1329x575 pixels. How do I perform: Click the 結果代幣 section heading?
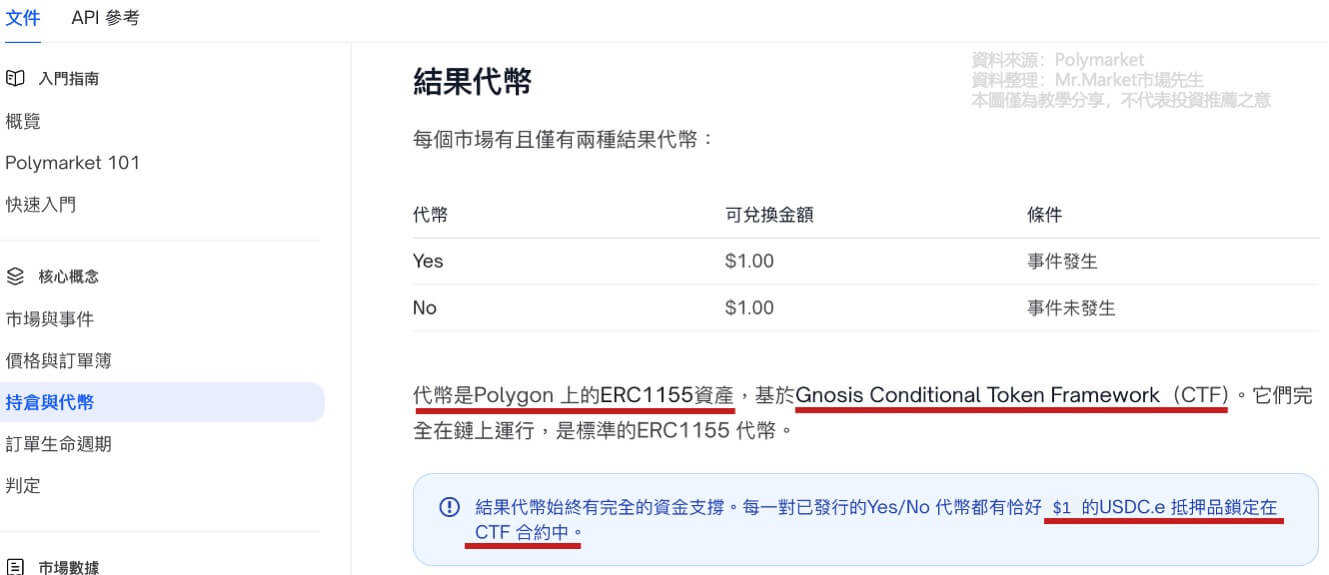coord(472,82)
